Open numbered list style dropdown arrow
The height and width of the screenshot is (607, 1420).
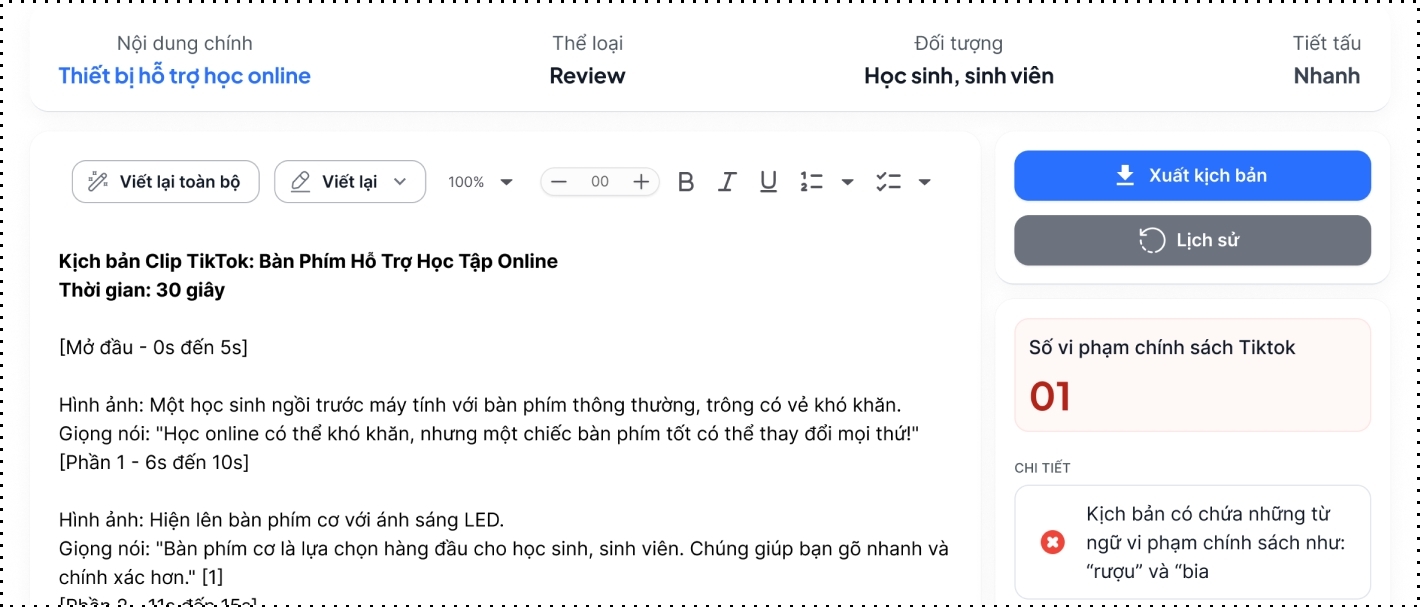click(847, 182)
